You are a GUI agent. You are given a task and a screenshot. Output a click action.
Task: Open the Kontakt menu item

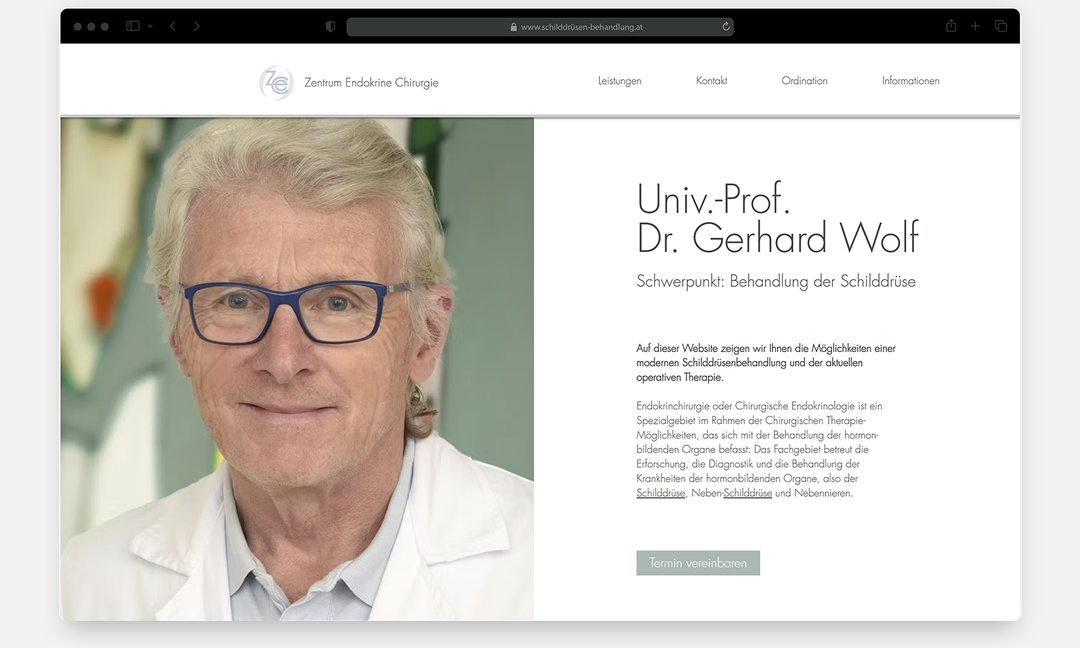(x=712, y=81)
